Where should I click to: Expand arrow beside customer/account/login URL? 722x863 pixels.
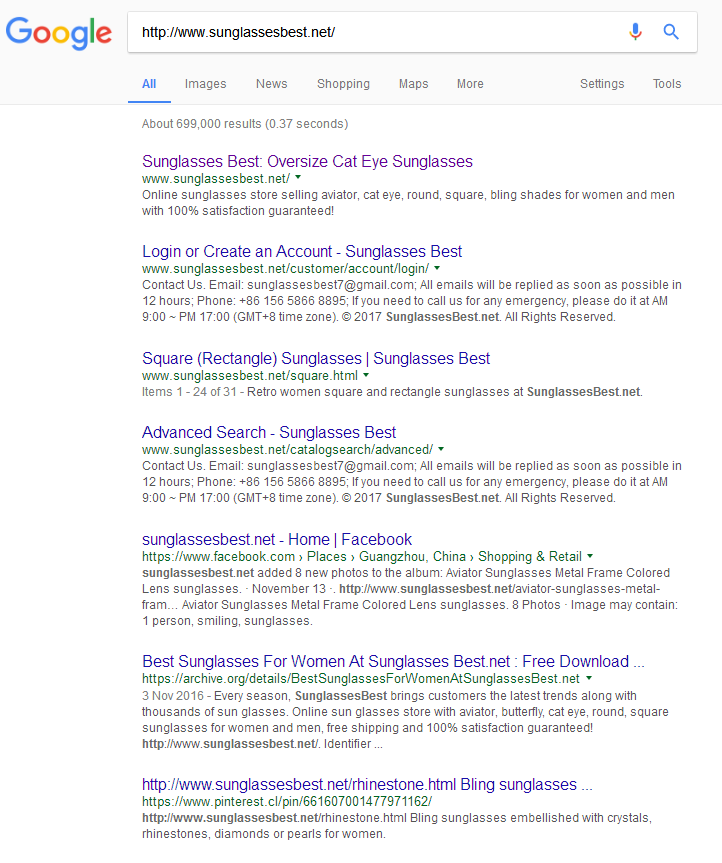click(437, 267)
